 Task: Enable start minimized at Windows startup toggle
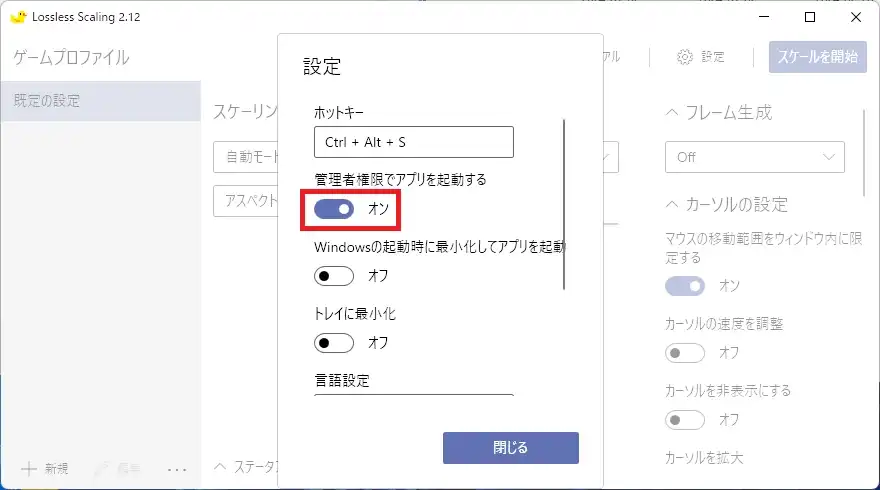[334, 276]
